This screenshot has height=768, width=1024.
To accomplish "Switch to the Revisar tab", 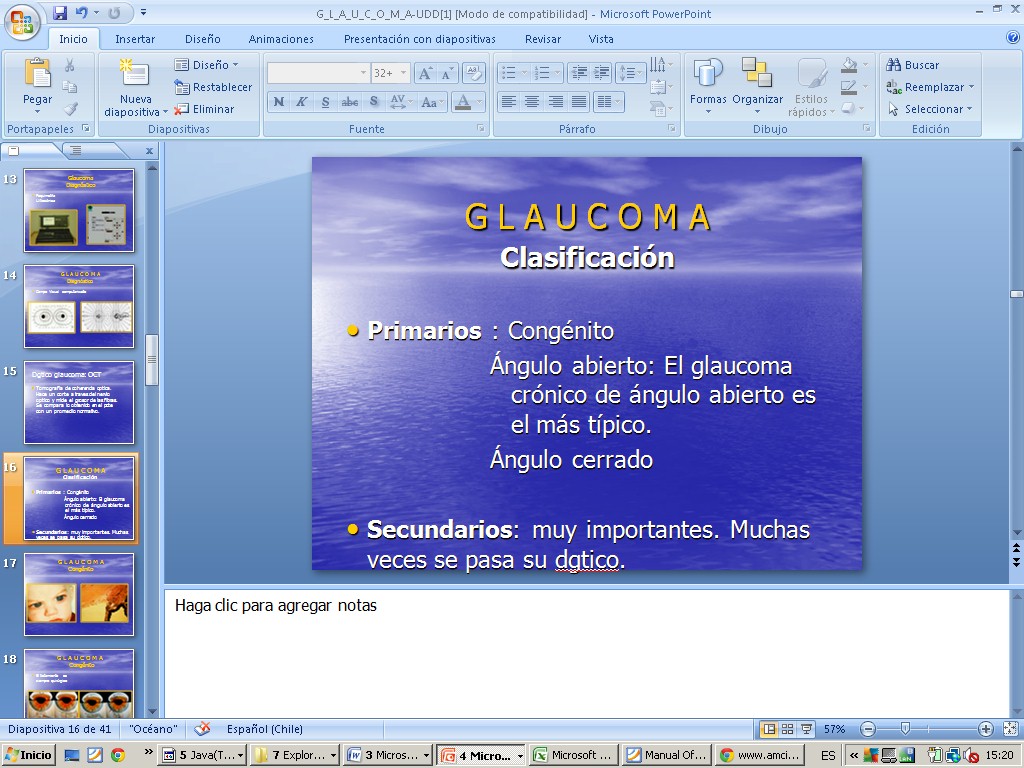I will (543, 39).
